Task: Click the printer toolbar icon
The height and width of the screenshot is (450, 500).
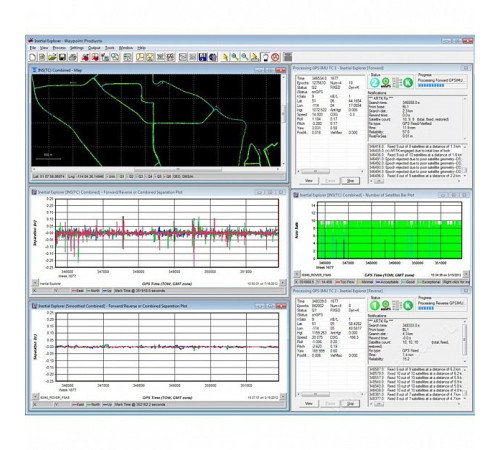Action: [73, 57]
